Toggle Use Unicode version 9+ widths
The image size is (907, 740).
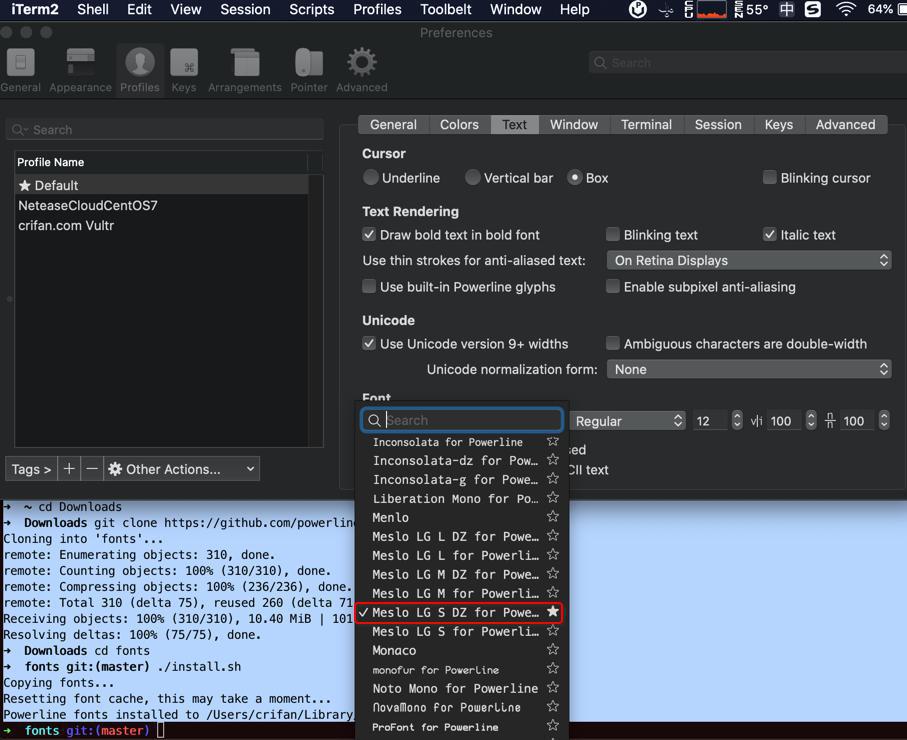368,344
